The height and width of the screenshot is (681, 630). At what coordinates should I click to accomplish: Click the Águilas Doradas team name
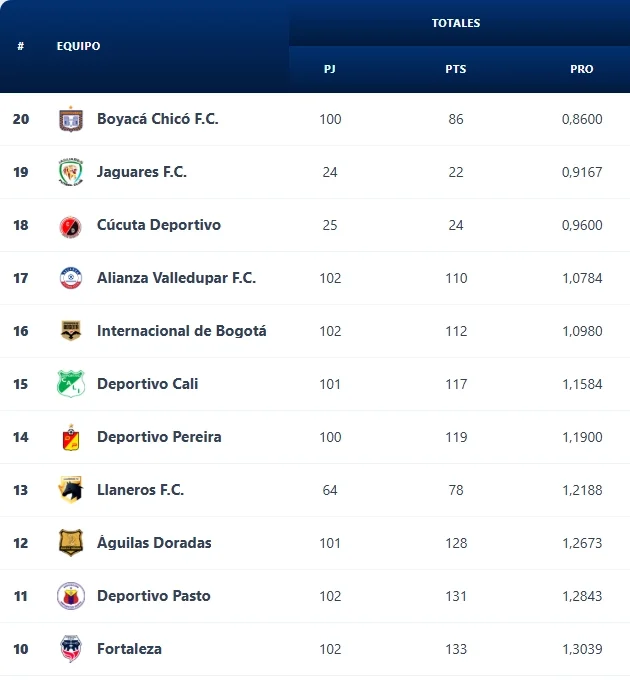pos(154,542)
